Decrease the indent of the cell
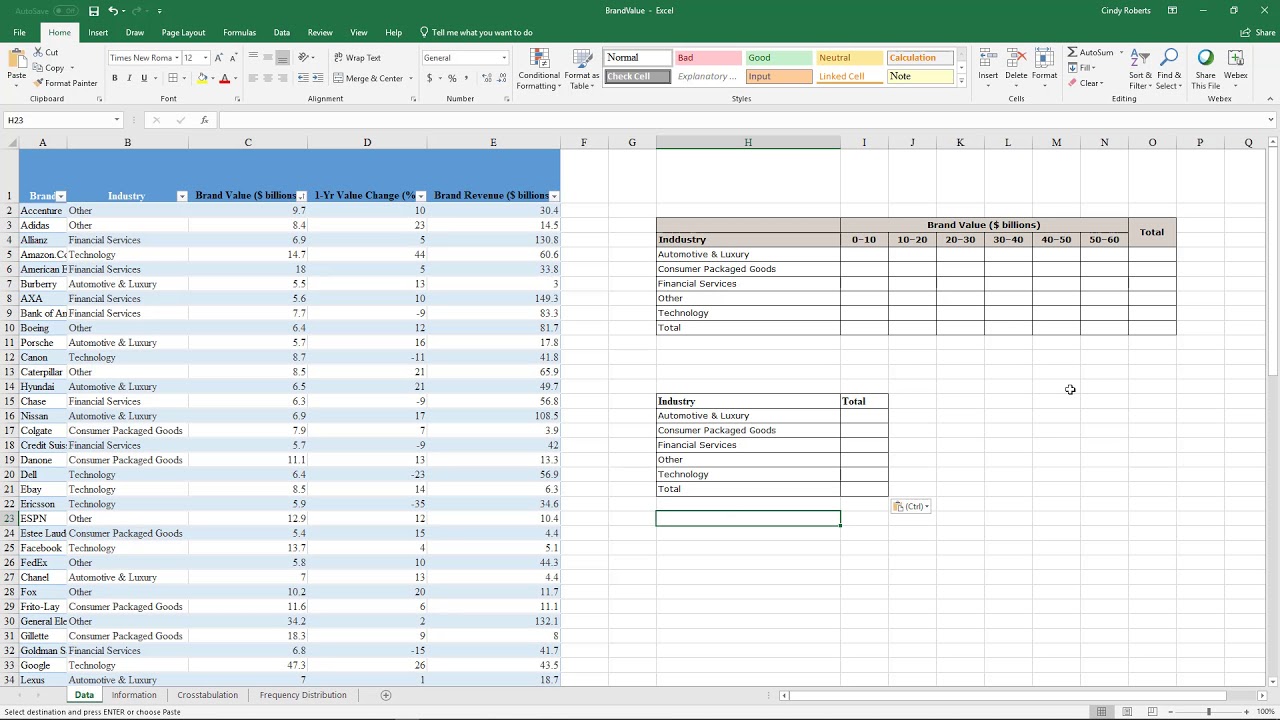The image size is (1280, 720). pos(303,78)
